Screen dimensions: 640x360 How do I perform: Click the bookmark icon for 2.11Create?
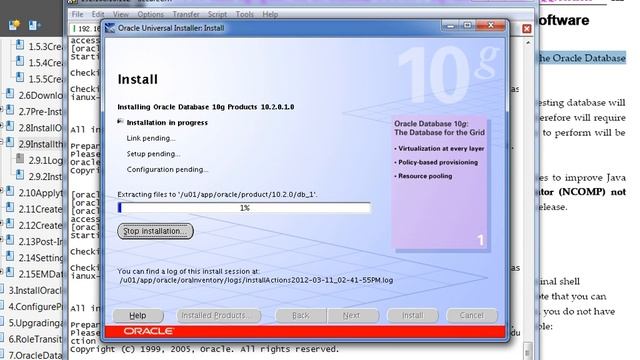click(10, 208)
